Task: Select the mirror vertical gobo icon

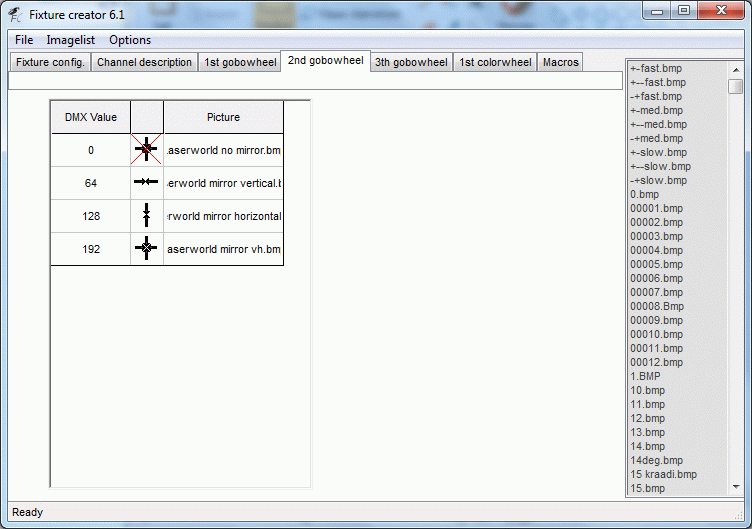Action: coord(146,182)
